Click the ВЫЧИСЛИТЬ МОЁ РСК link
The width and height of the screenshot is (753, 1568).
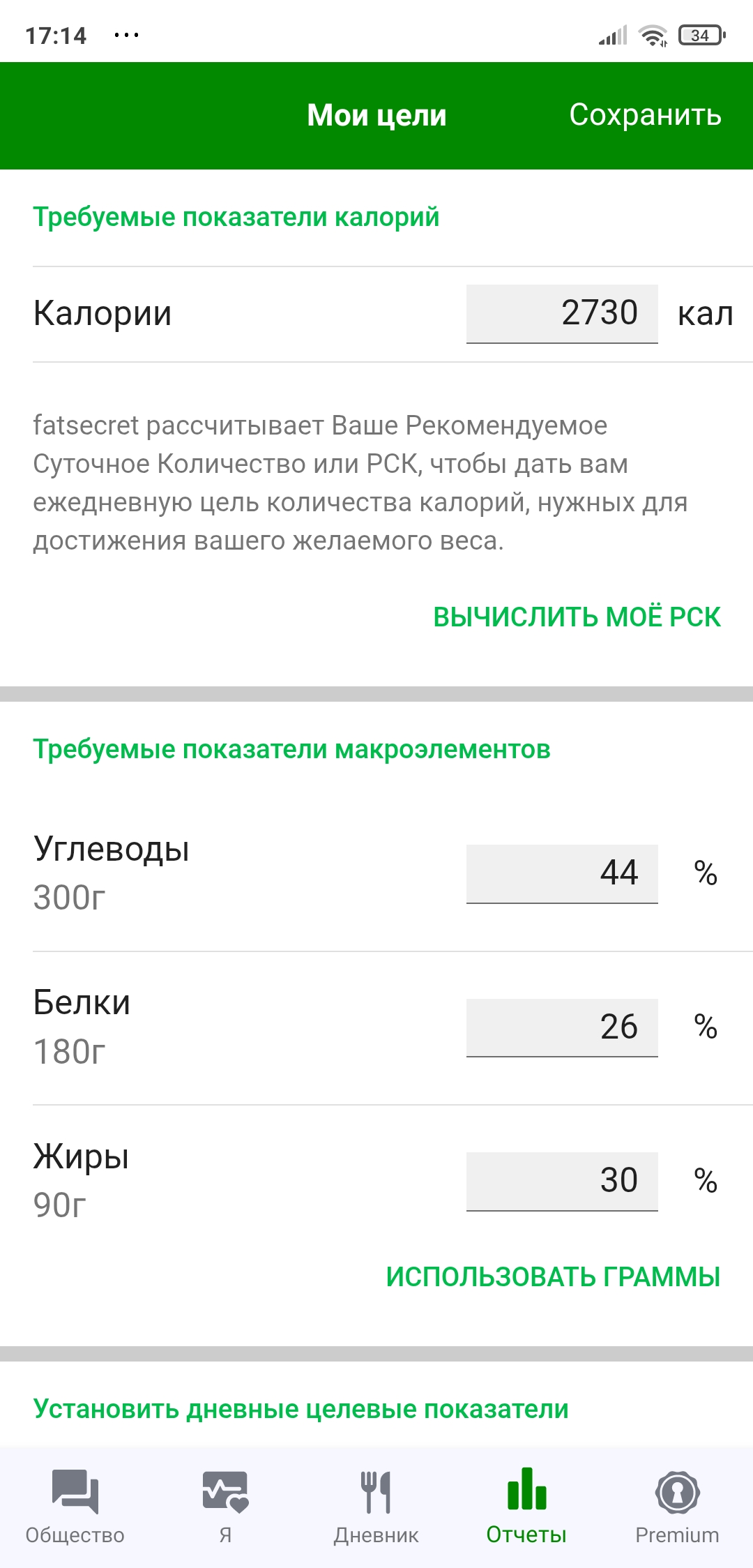click(x=577, y=617)
